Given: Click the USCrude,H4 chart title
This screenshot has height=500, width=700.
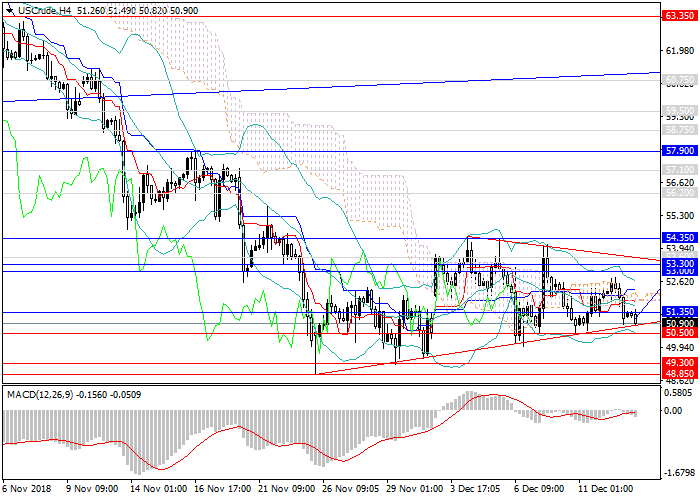Looking at the screenshot, I should [44, 9].
